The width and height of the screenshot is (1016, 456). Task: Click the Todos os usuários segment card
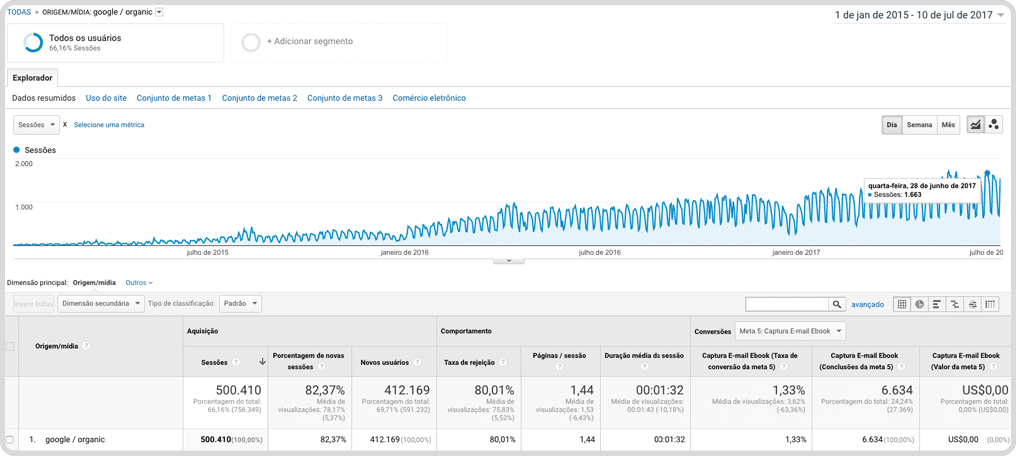pos(115,43)
